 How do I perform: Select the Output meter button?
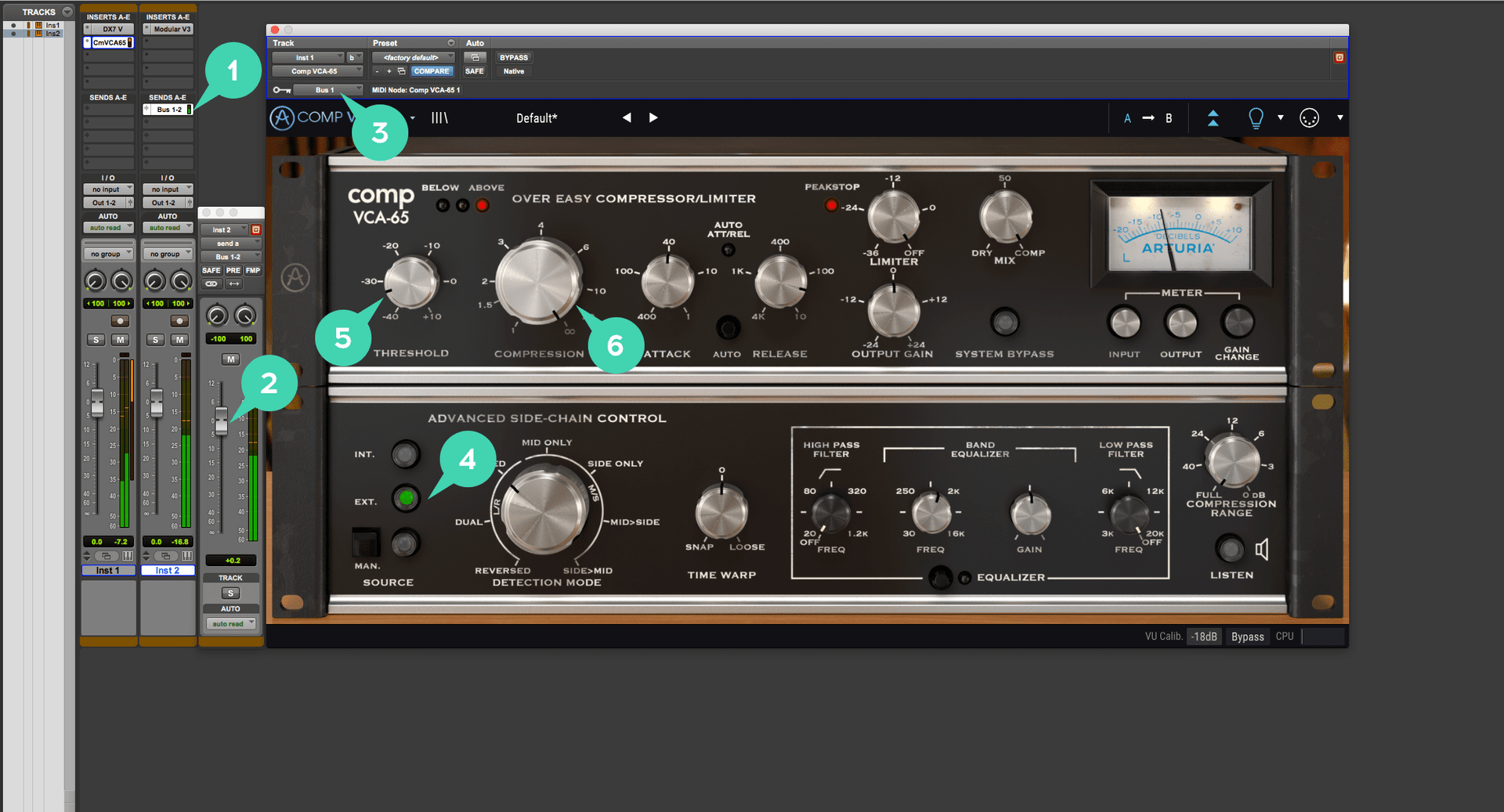pyautogui.click(x=1181, y=322)
